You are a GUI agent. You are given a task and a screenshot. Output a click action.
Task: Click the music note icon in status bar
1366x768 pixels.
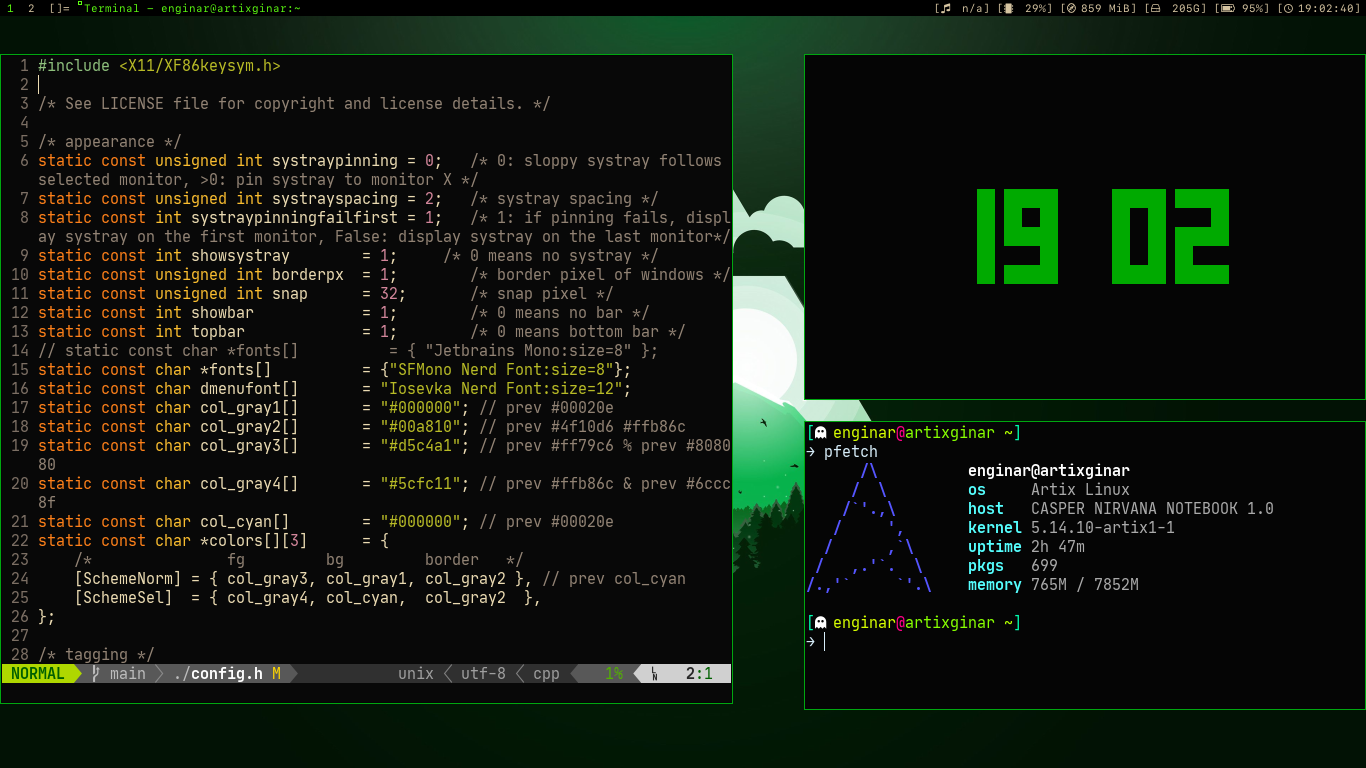[945, 8]
